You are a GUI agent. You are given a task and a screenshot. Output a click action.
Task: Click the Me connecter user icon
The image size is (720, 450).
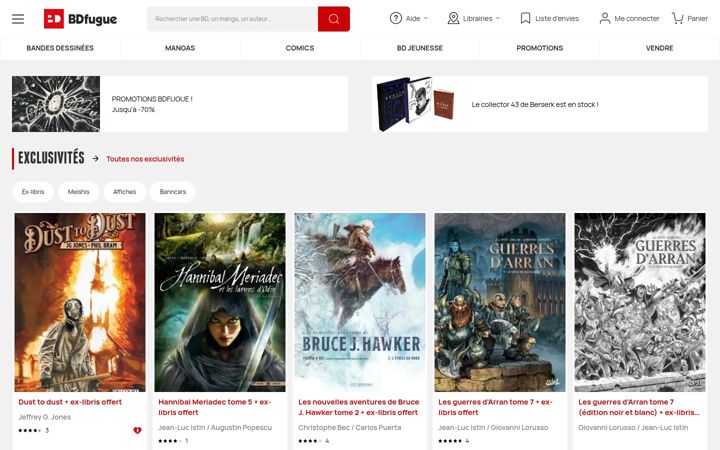click(x=605, y=18)
